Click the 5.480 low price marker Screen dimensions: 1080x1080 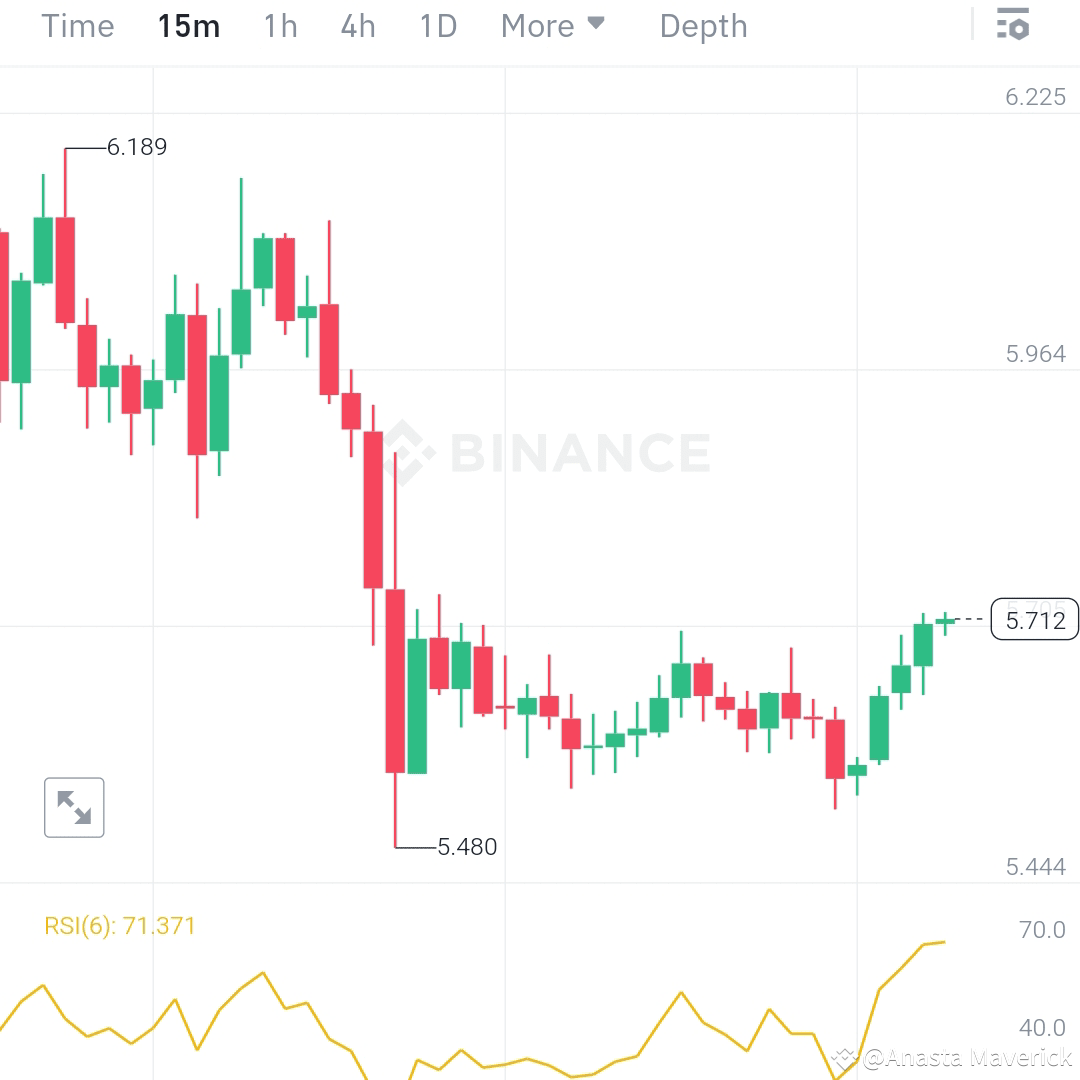(x=466, y=846)
